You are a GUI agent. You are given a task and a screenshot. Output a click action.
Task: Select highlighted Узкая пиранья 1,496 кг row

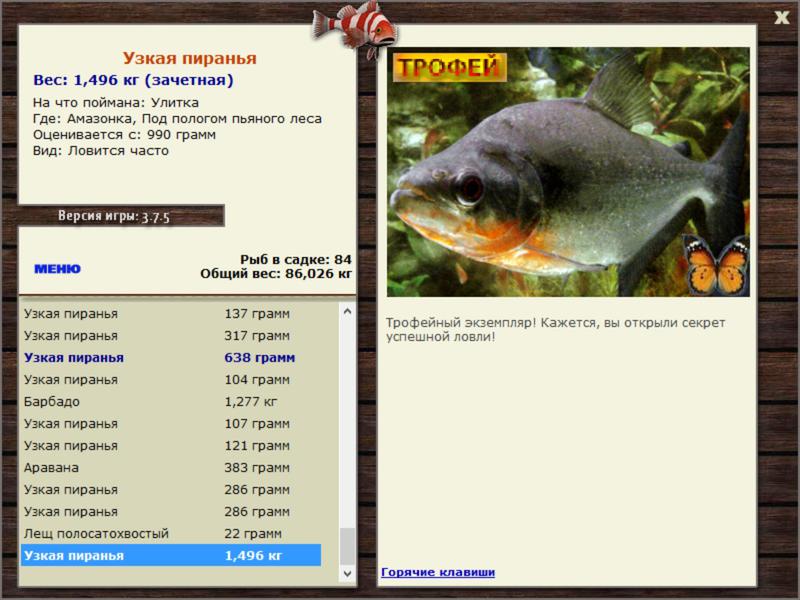pyautogui.click(x=171, y=555)
